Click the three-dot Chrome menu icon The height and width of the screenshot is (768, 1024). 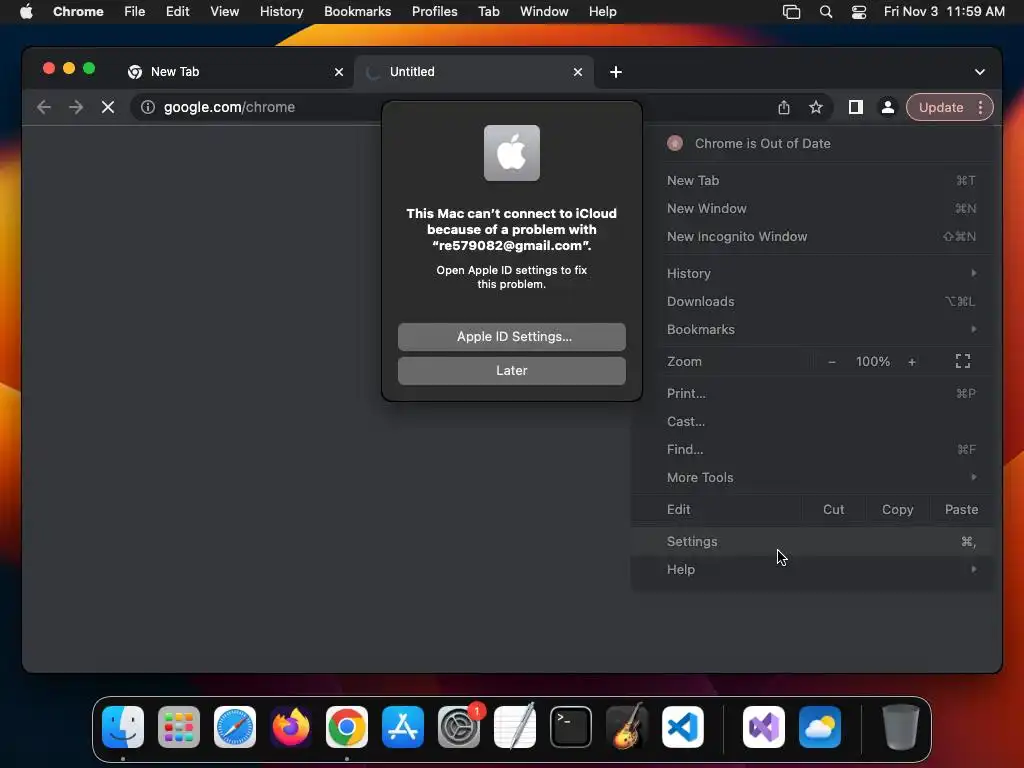(x=980, y=107)
